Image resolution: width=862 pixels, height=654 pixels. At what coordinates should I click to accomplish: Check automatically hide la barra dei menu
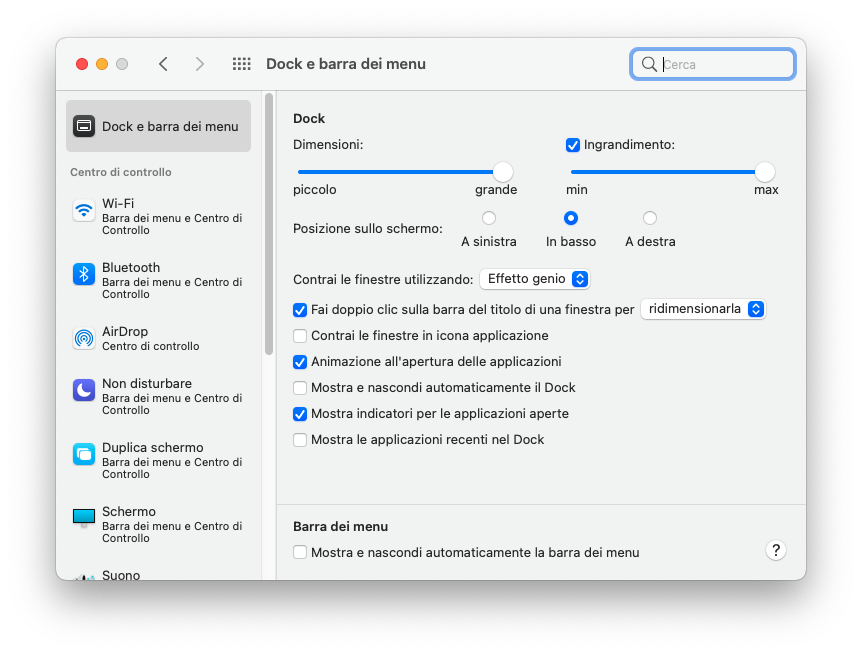point(300,552)
